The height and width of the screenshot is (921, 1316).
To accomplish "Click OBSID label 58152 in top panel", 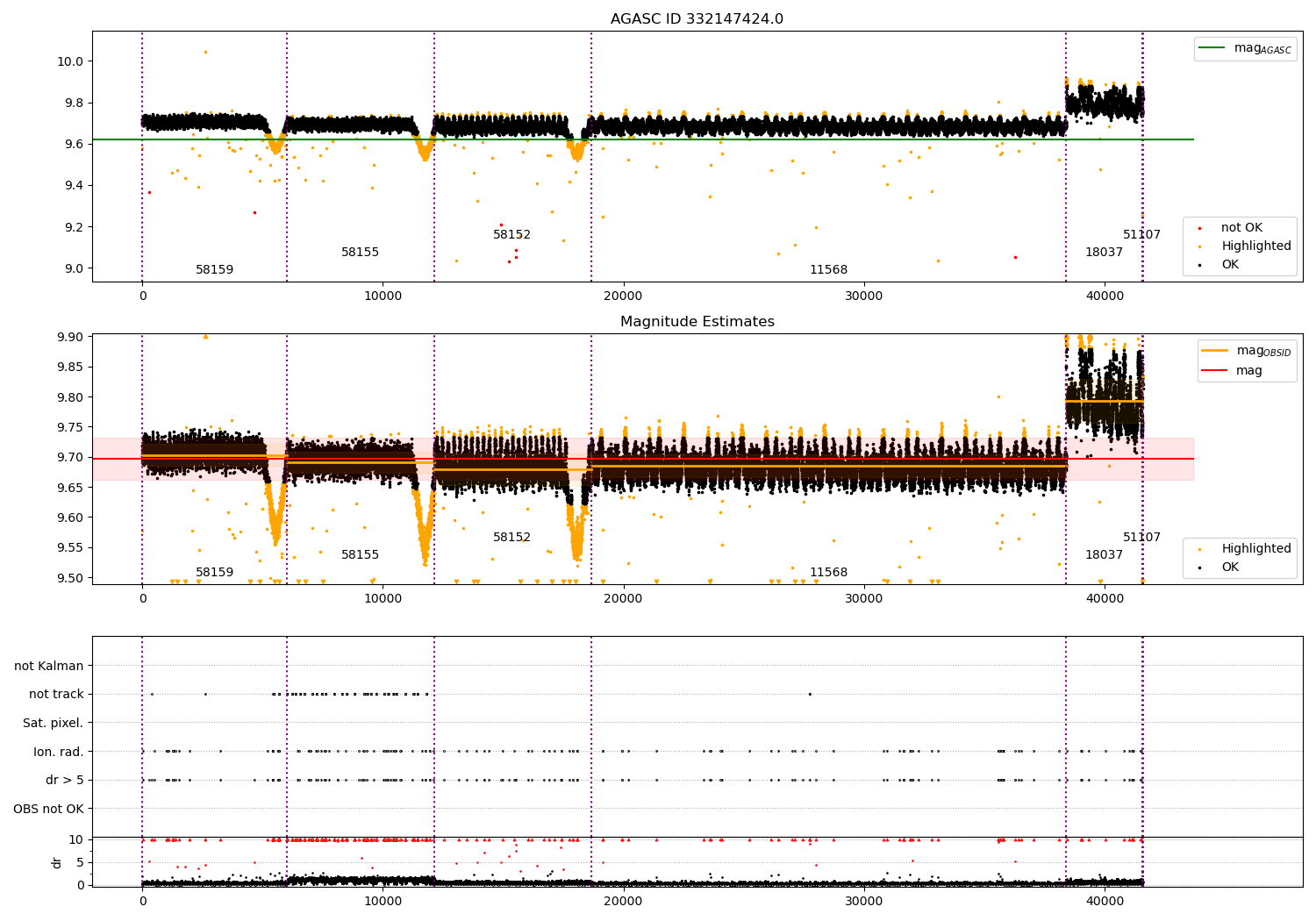I will [x=512, y=235].
